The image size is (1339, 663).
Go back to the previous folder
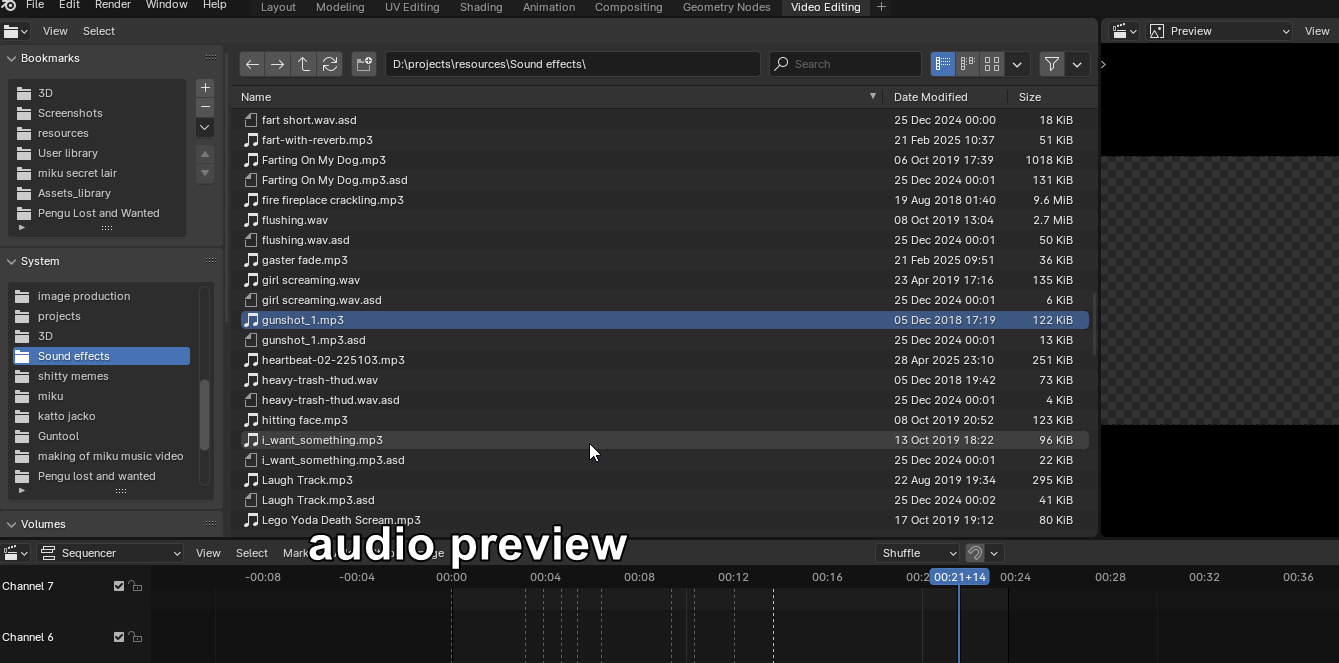pyautogui.click(x=252, y=64)
